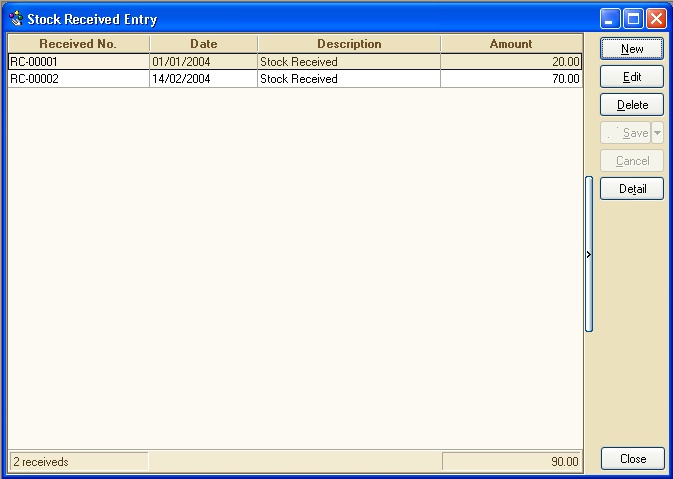
Task: Open the Detail view button
Action: pyautogui.click(x=632, y=189)
